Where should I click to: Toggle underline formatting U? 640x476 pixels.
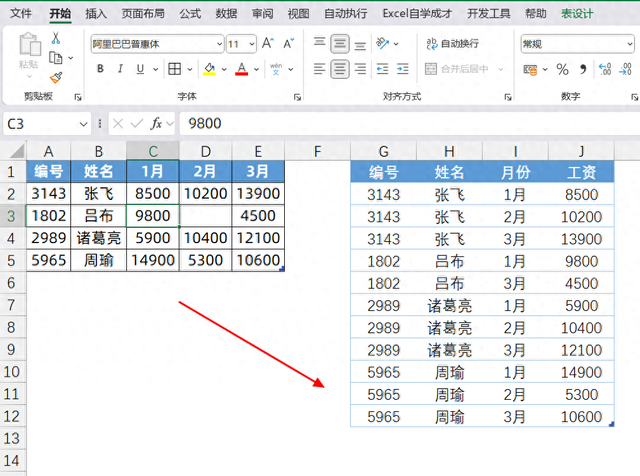pyautogui.click(x=140, y=69)
